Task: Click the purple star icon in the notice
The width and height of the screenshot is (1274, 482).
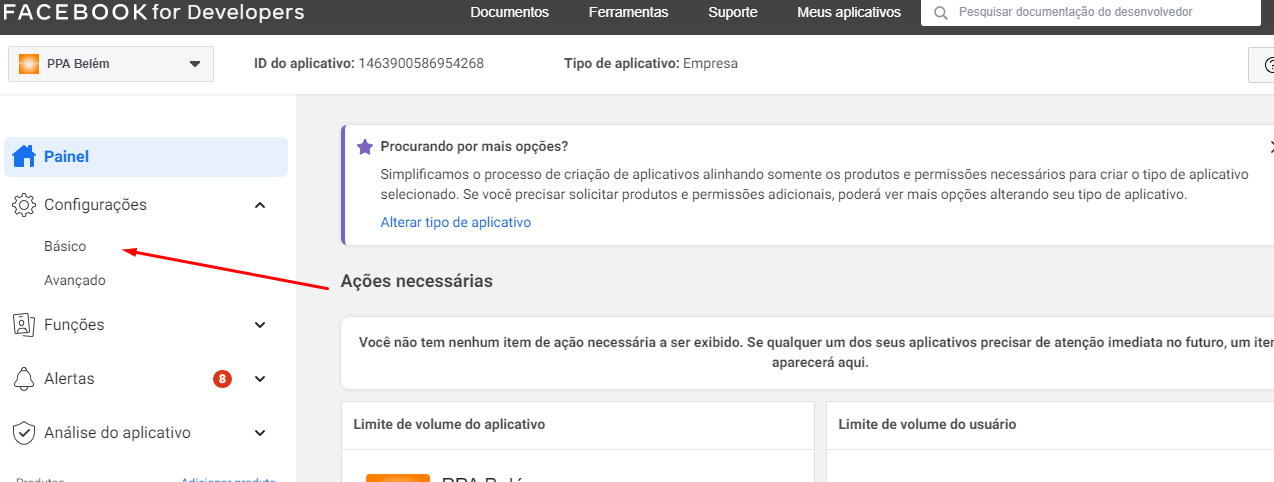Action: coord(365,146)
